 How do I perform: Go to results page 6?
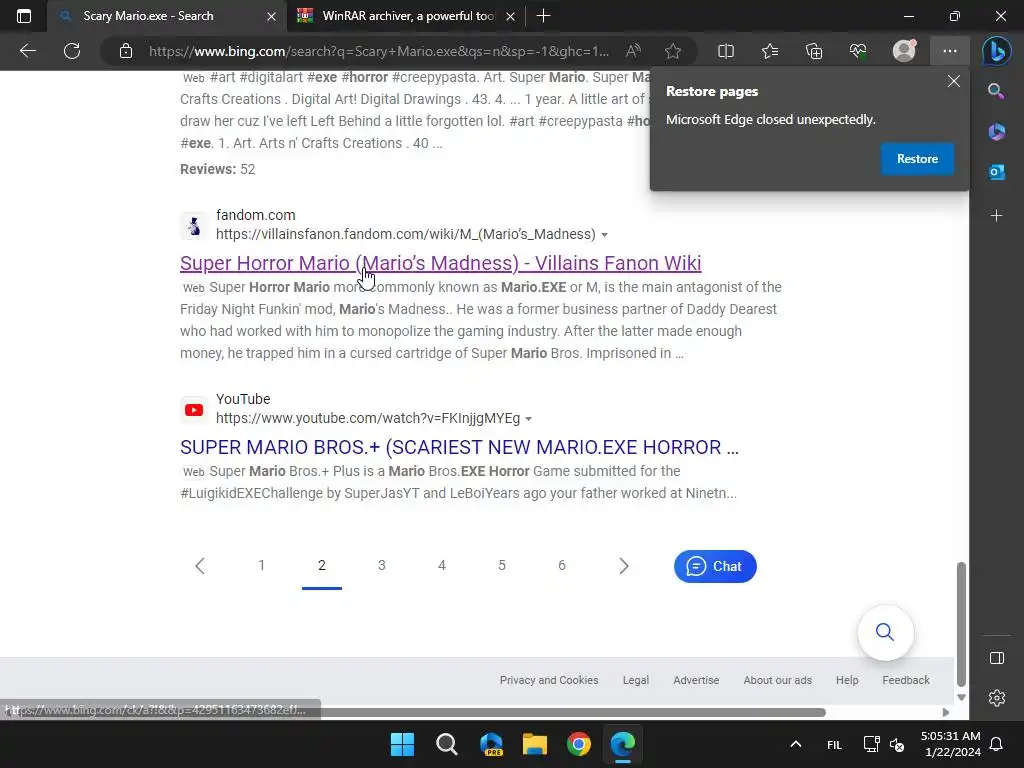[x=562, y=566]
